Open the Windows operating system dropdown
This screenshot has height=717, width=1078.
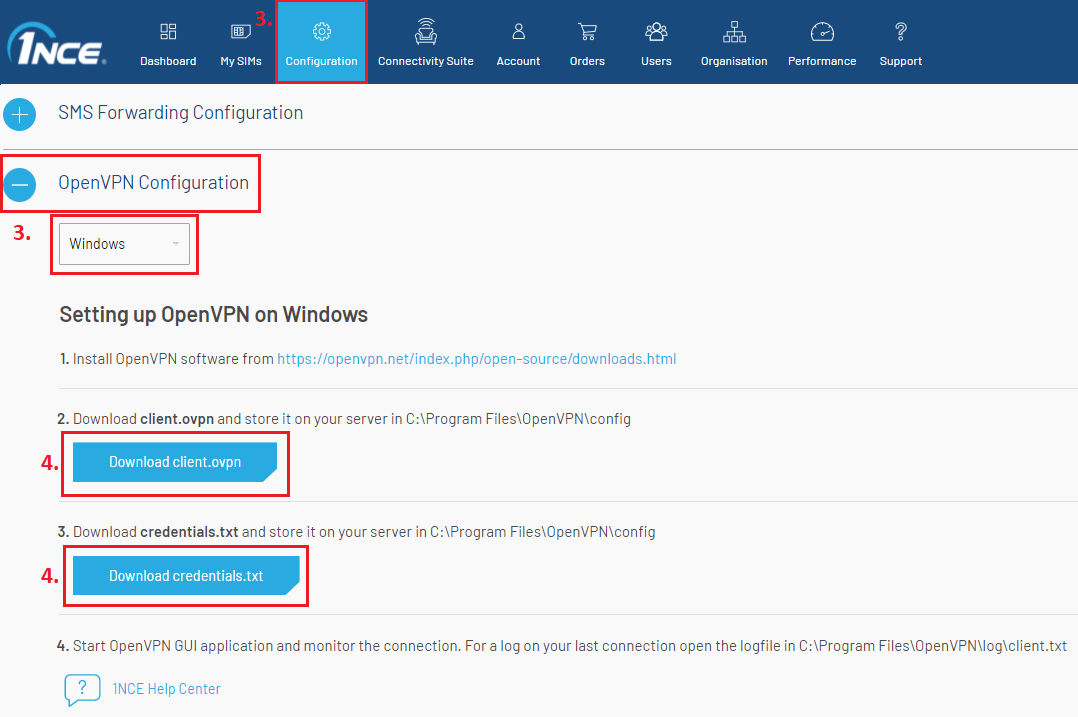click(x=124, y=244)
